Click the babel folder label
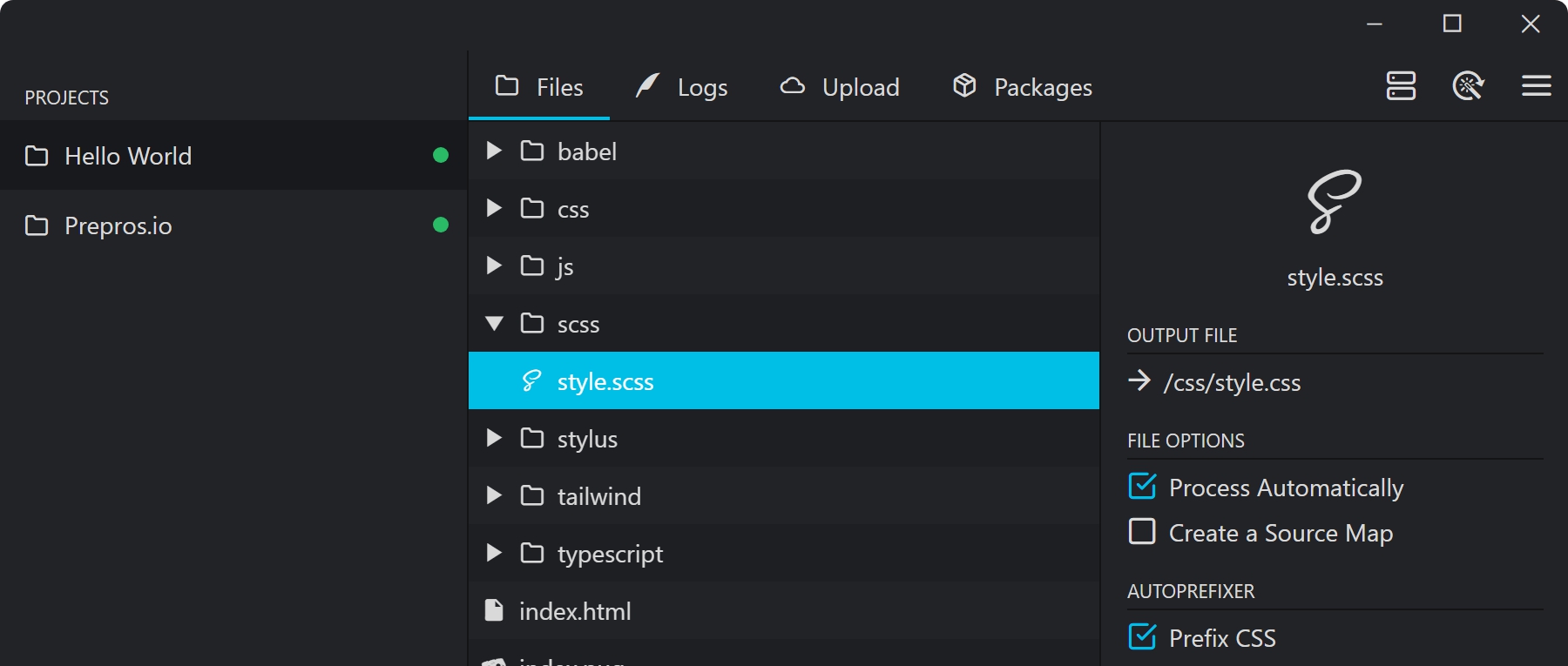This screenshot has height=666, width=1568. pyautogui.click(x=587, y=151)
